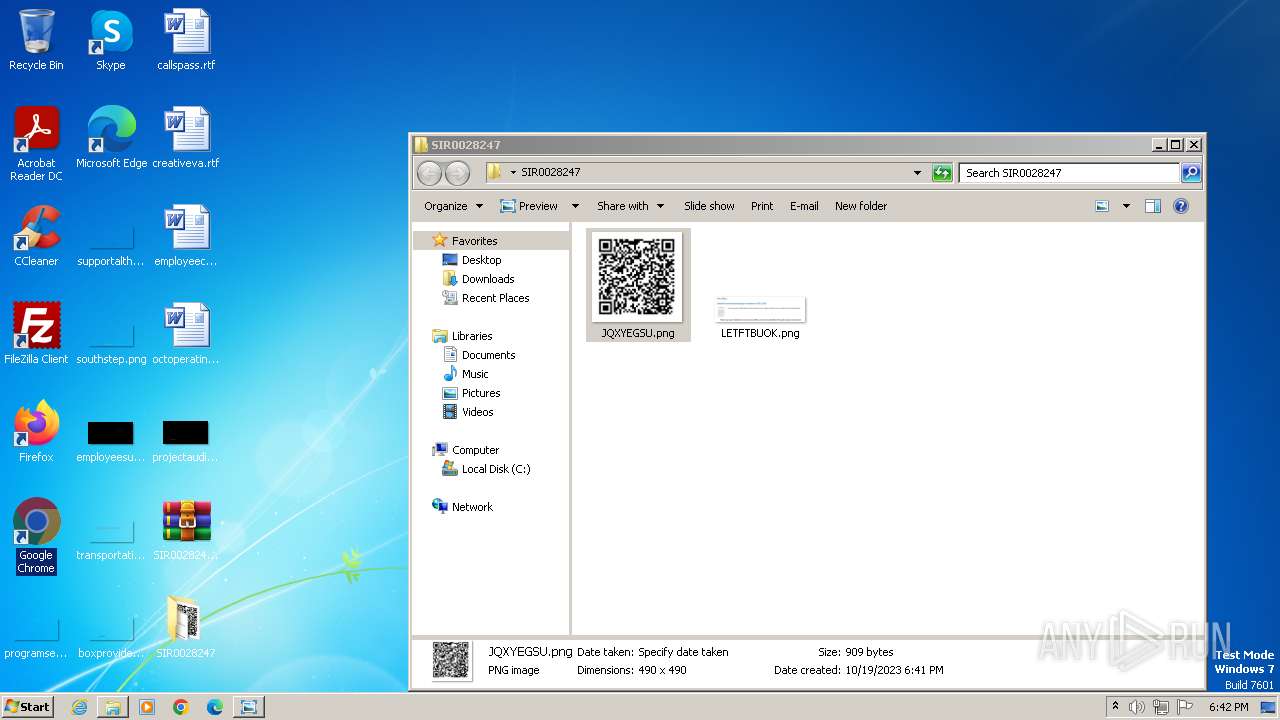Open Pictures library
1280x720 pixels.
pos(481,393)
